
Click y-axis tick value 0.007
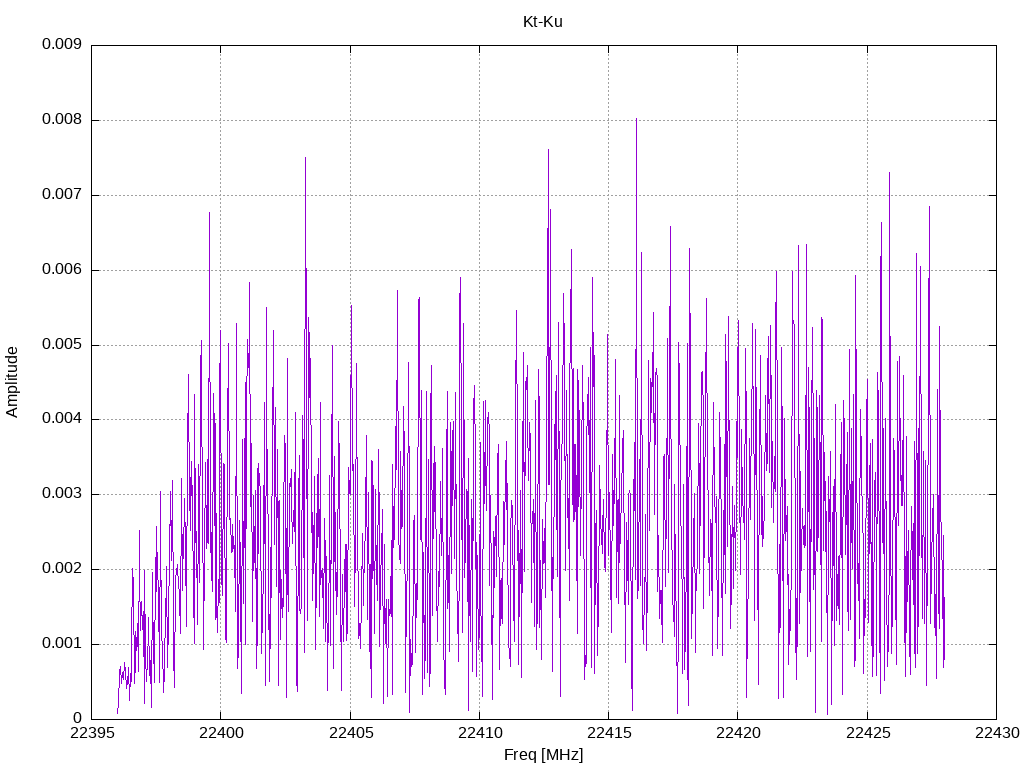coord(62,195)
